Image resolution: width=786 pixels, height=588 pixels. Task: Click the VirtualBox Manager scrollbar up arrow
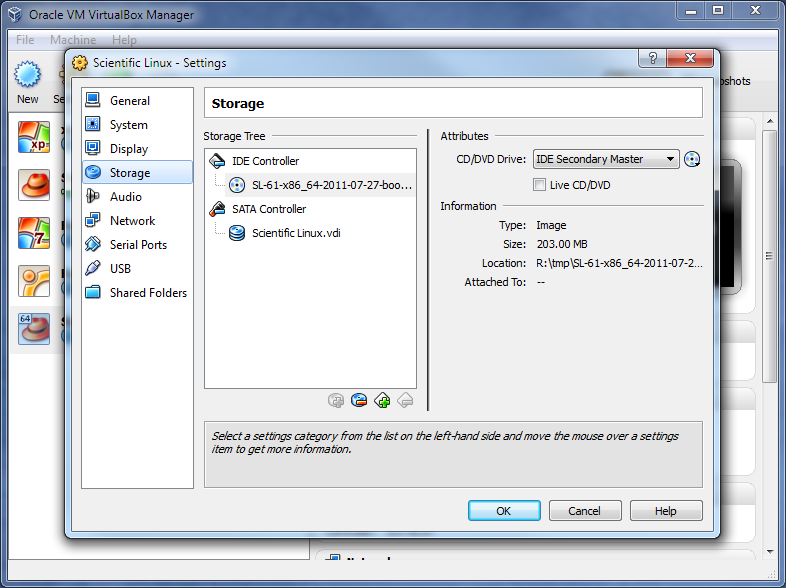pyautogui.click(x=770, y=121)
